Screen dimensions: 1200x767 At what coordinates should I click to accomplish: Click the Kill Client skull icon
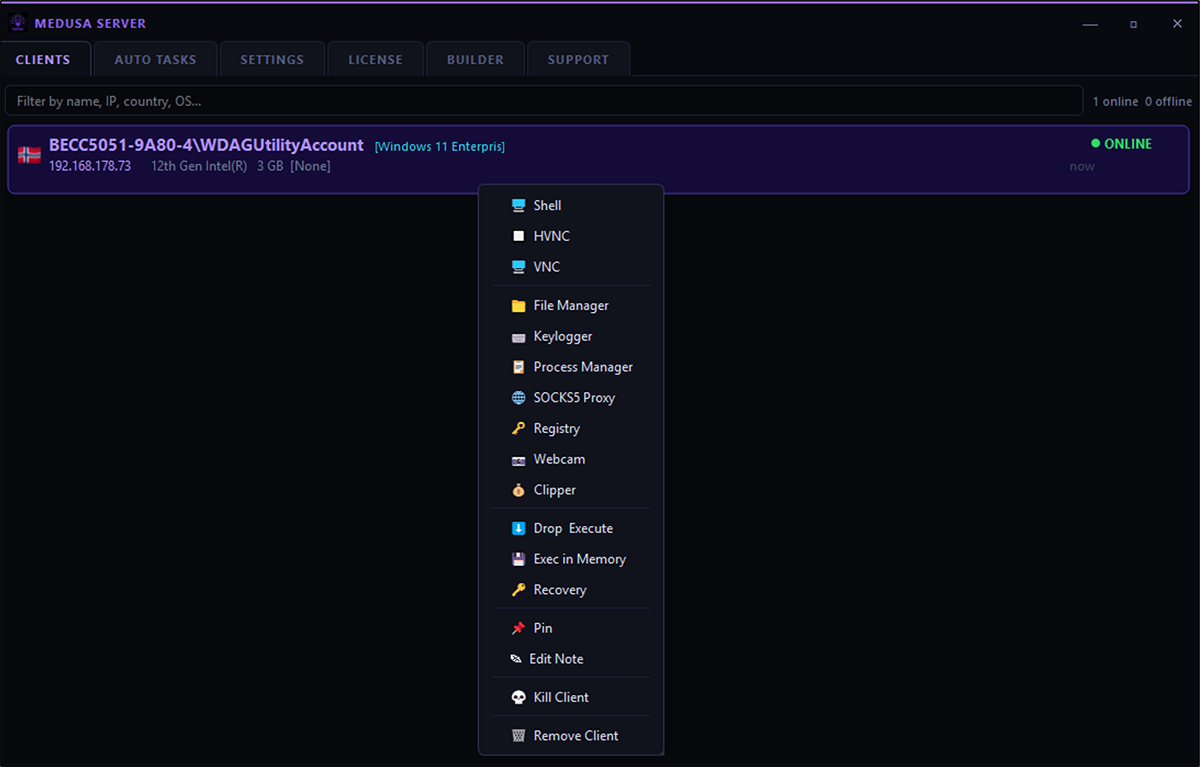coord(518,697)
